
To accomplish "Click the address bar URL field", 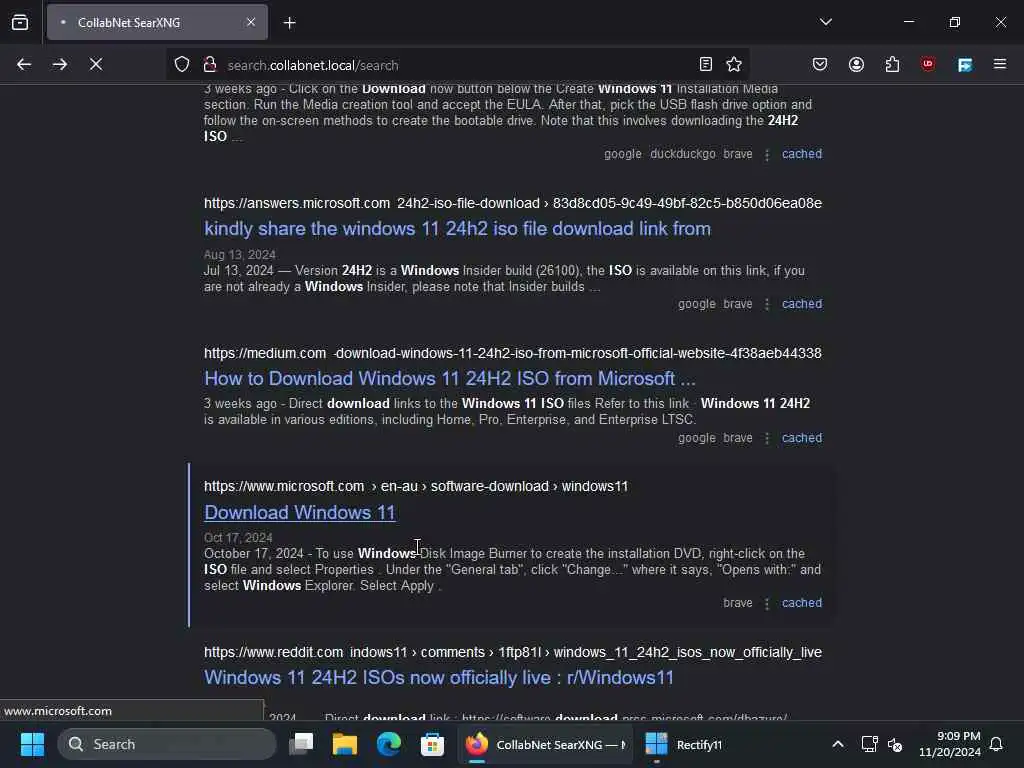I will pos(457,65).
